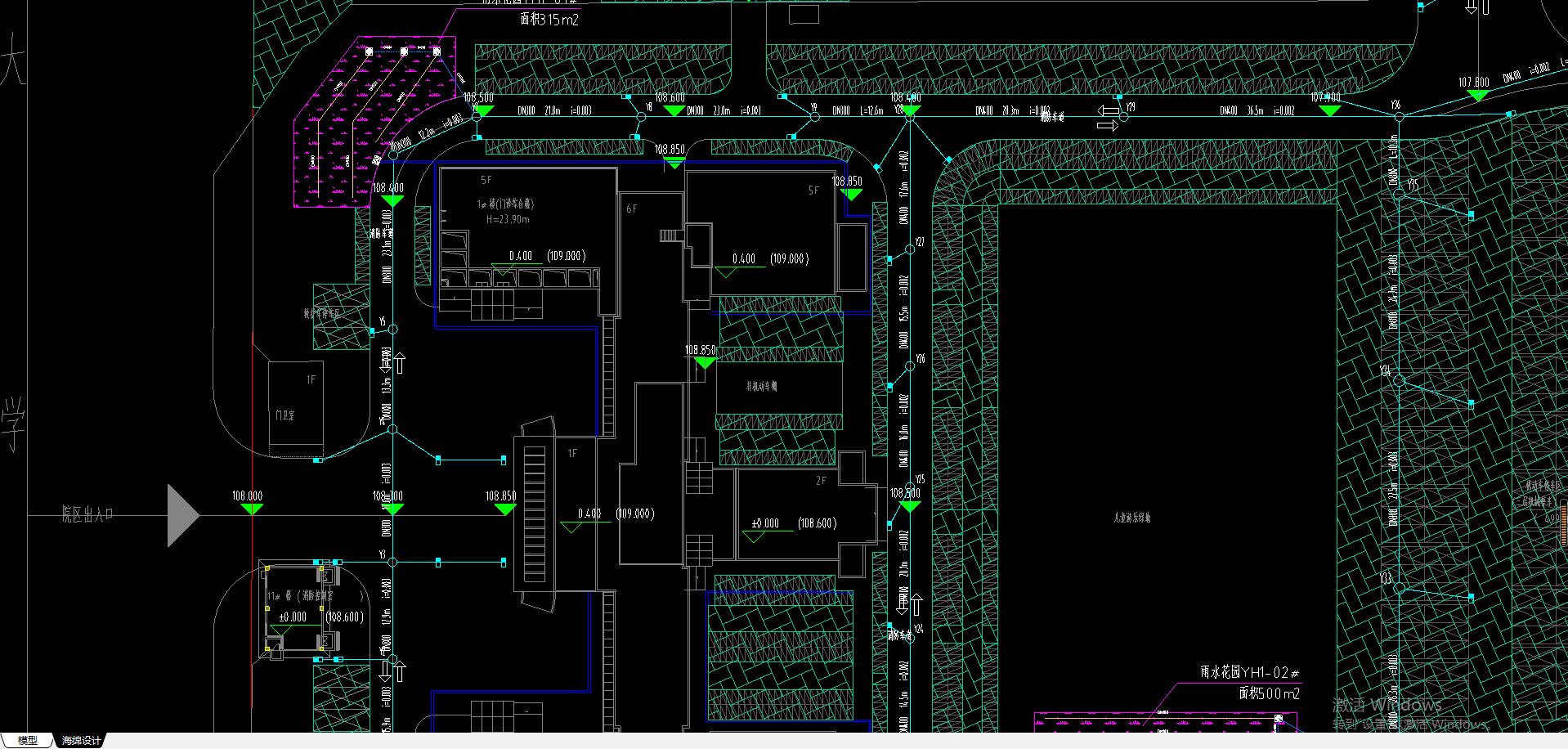
Task: Select the Y29 manhole node
Action: pos(1124,117)
